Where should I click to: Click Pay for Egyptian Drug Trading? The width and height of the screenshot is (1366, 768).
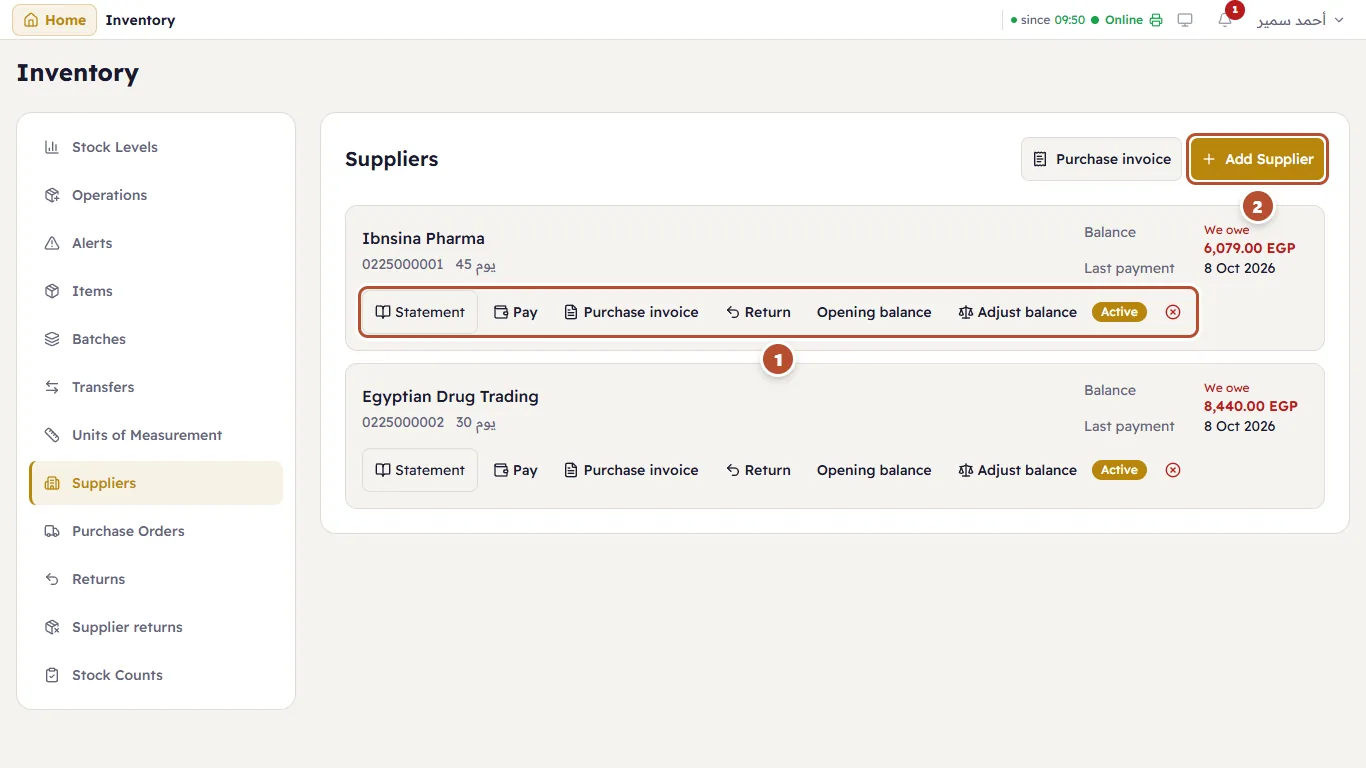pos(516,470)
